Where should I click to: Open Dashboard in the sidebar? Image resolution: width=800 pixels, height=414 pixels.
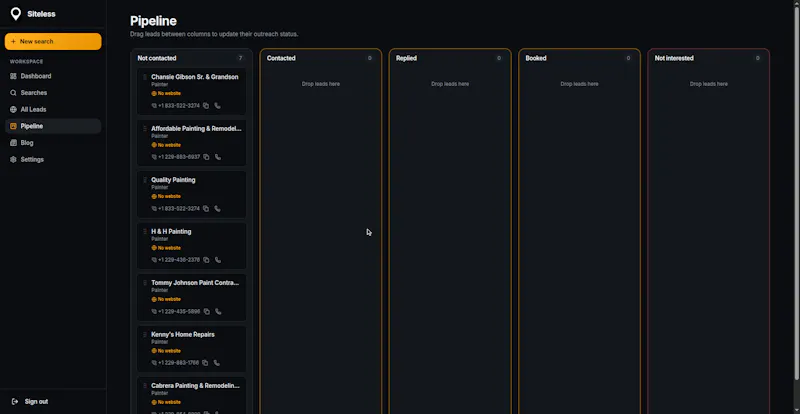click(53, 76)
